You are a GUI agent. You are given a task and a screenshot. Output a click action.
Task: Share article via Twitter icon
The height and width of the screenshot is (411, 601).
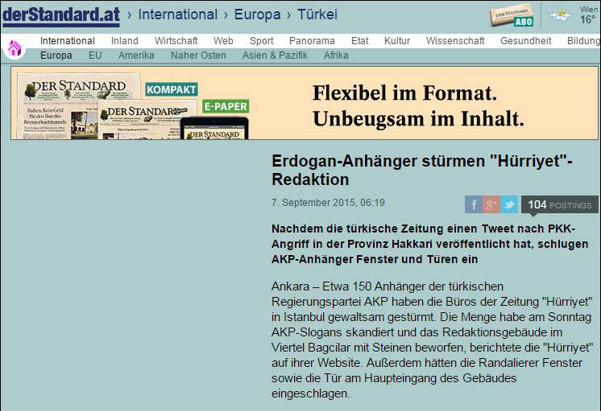[x=509, y=204]
